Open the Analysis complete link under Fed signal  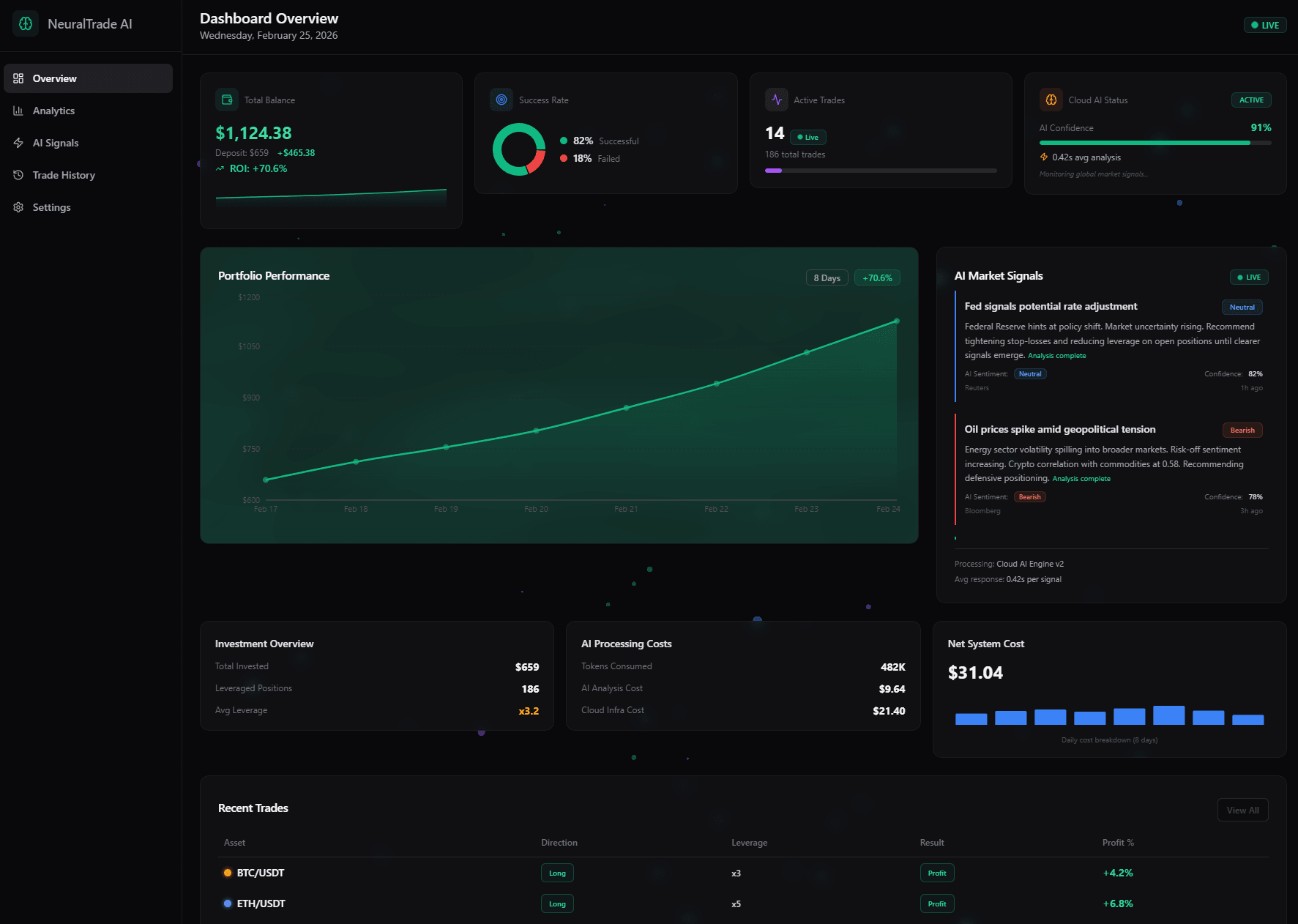1056,355
